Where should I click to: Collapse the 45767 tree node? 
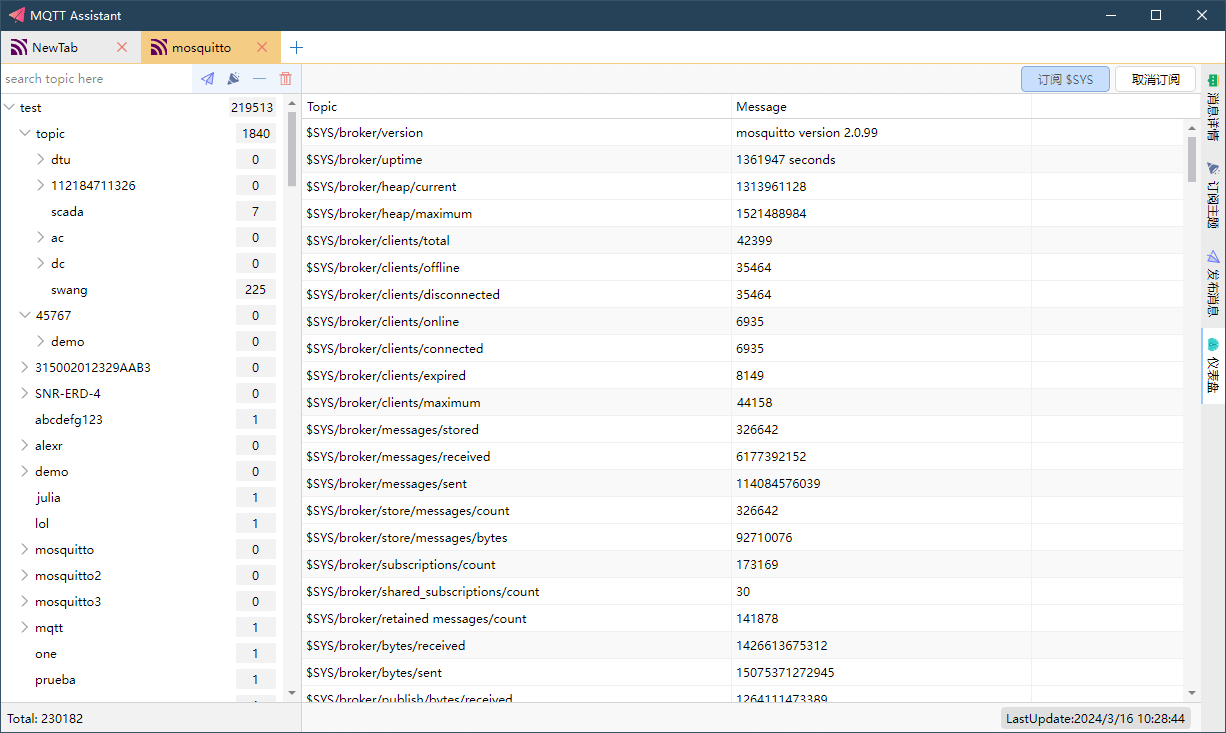(25, 316)
